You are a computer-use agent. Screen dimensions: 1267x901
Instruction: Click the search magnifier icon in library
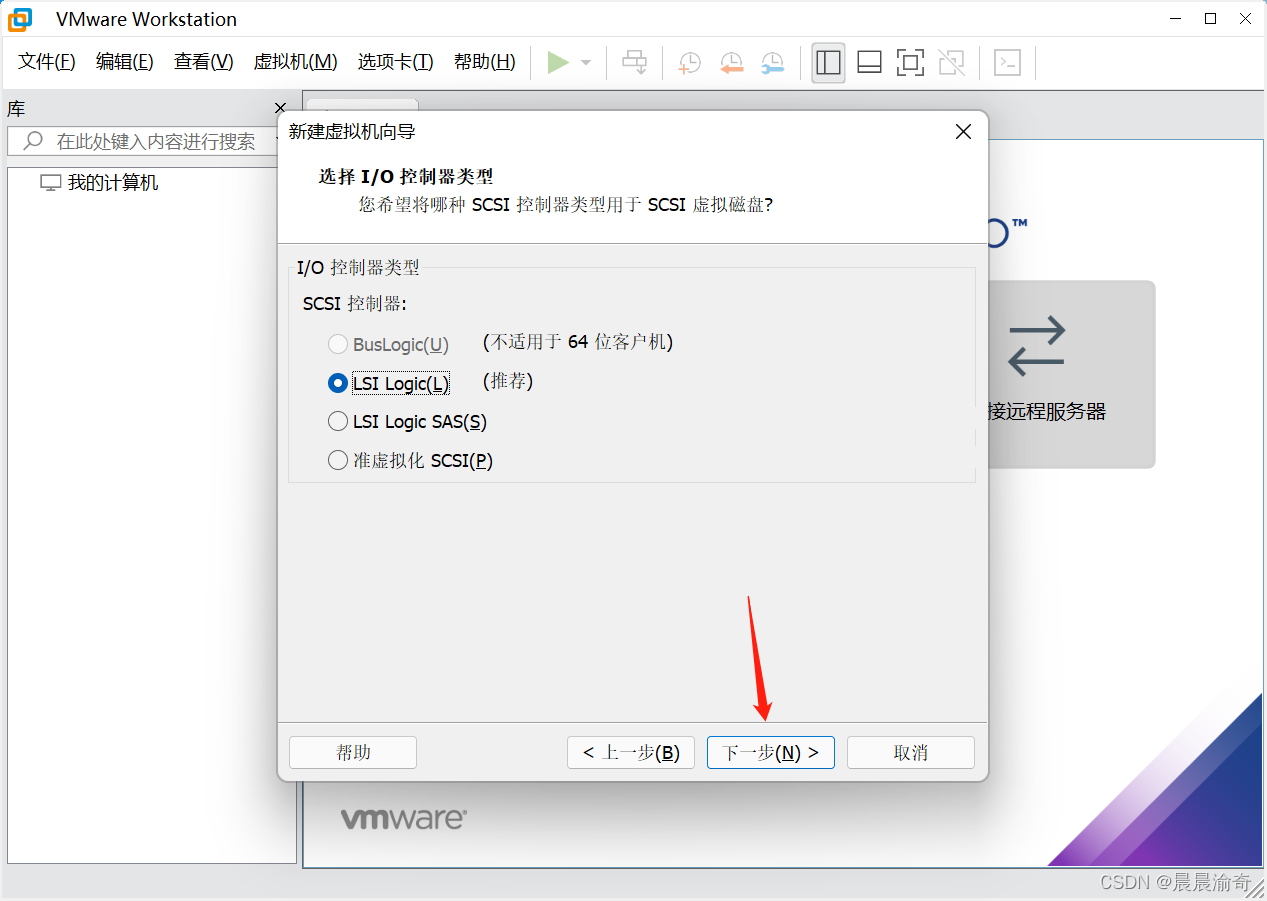coord(33,141)
